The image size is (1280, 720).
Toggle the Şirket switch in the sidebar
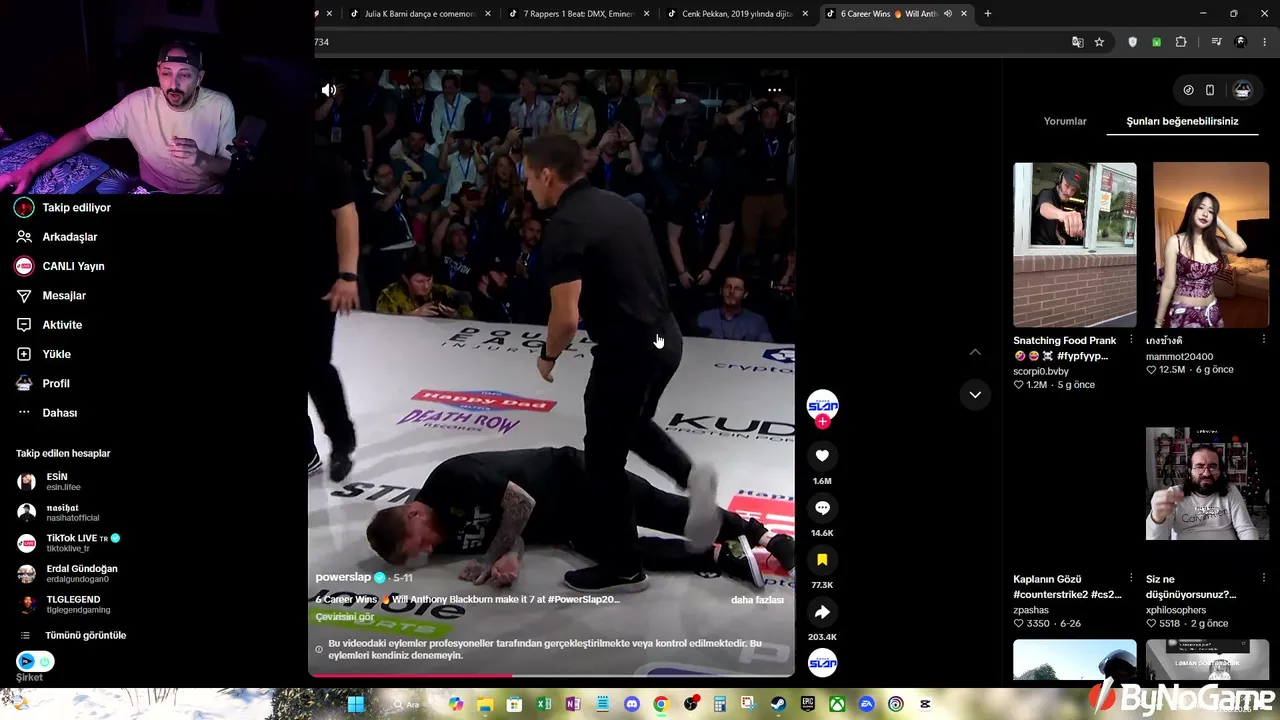[35, 662]
